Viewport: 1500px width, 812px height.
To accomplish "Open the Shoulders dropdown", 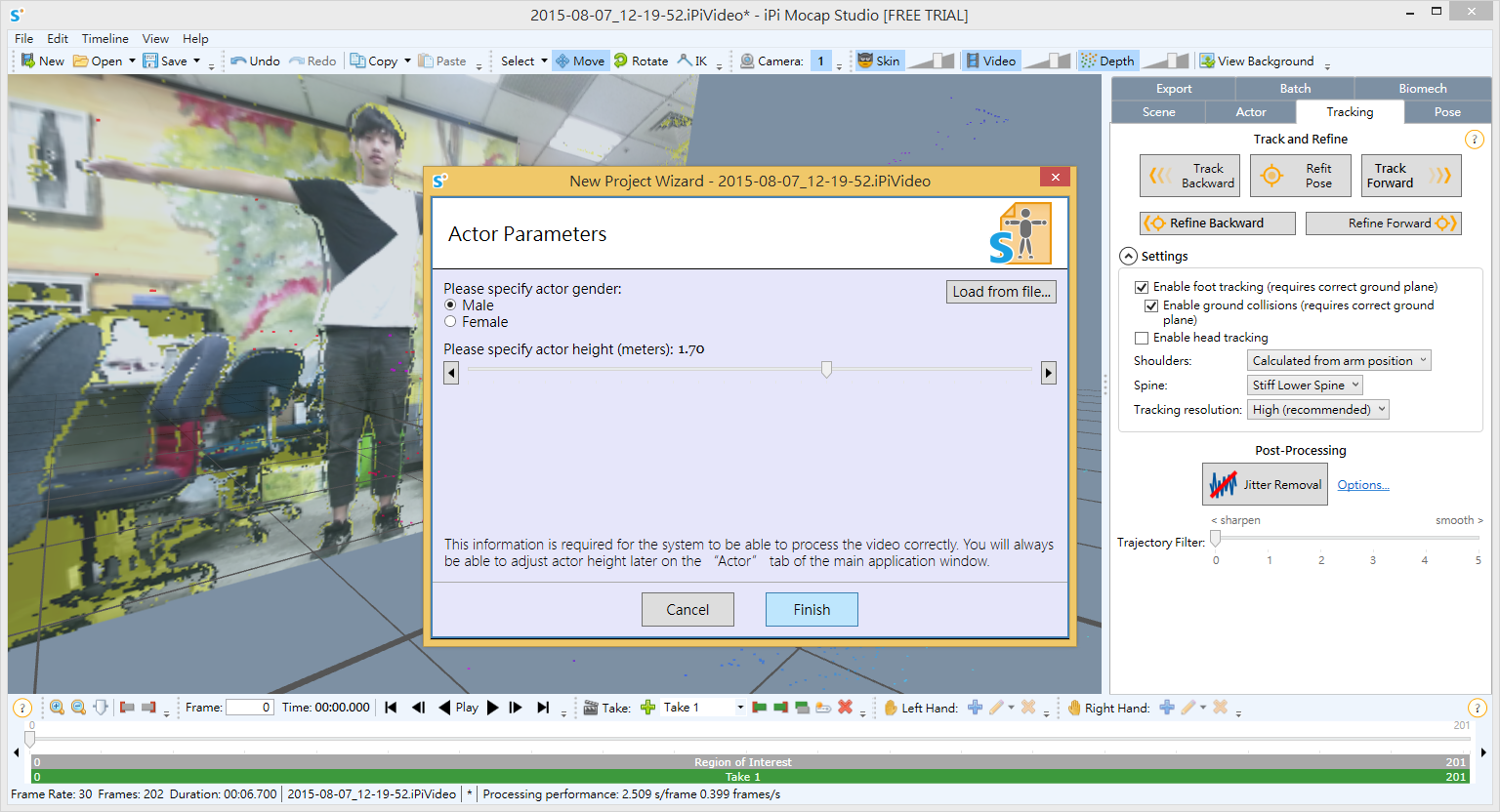I will pyautogui.click(x=1339, y=361).
